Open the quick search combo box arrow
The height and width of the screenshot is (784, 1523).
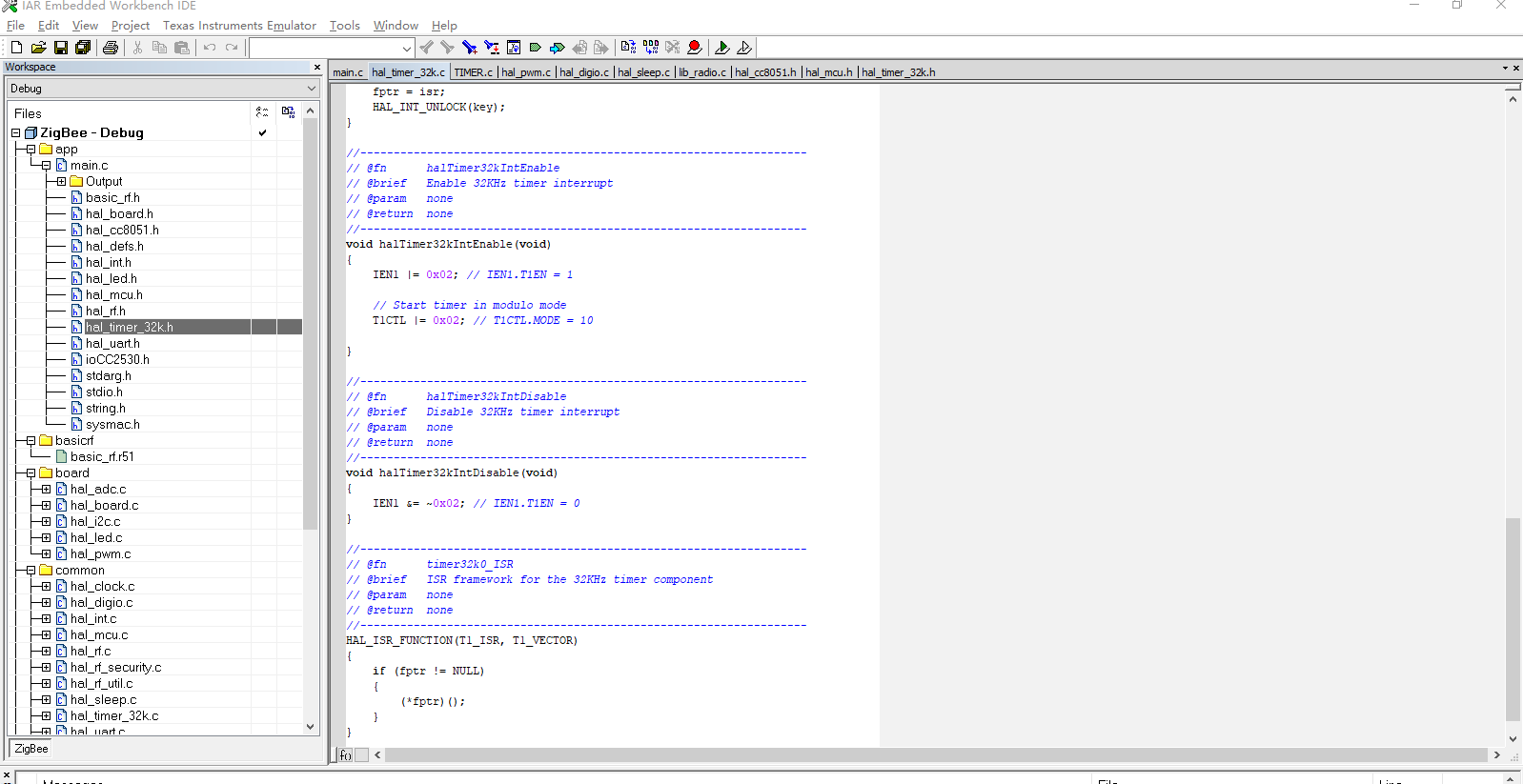pyautogui.click(x=407, y=48)
